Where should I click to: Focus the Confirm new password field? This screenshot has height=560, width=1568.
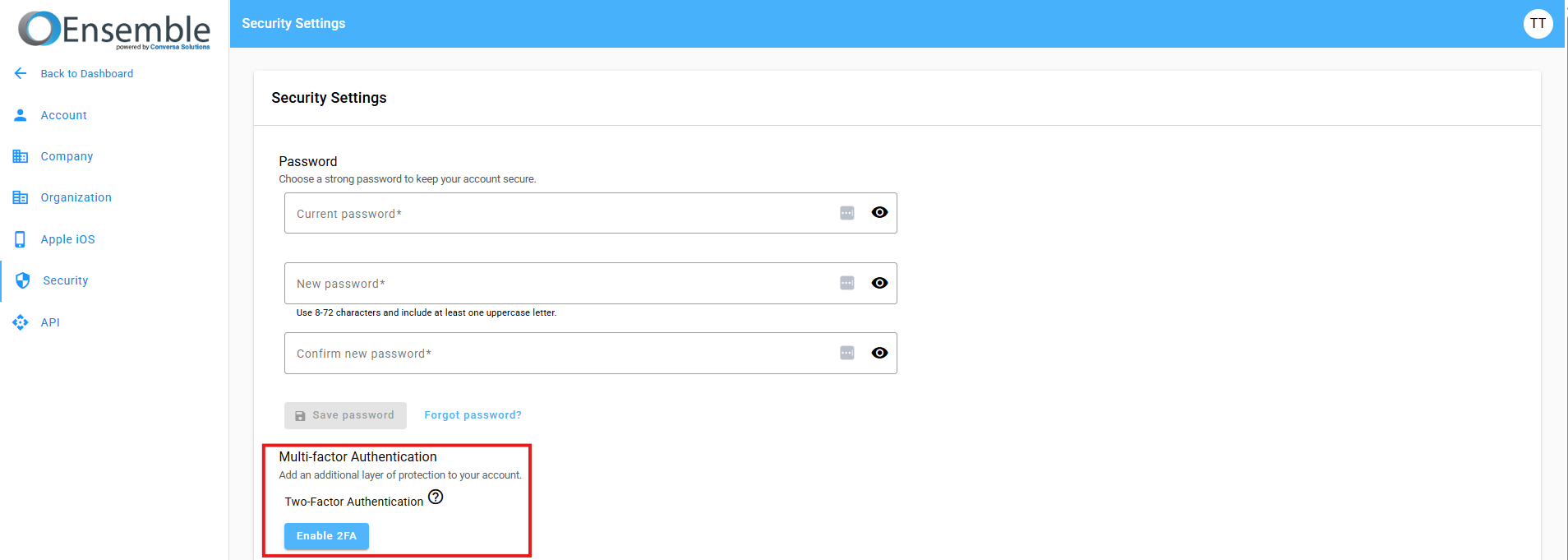(590, 353)
